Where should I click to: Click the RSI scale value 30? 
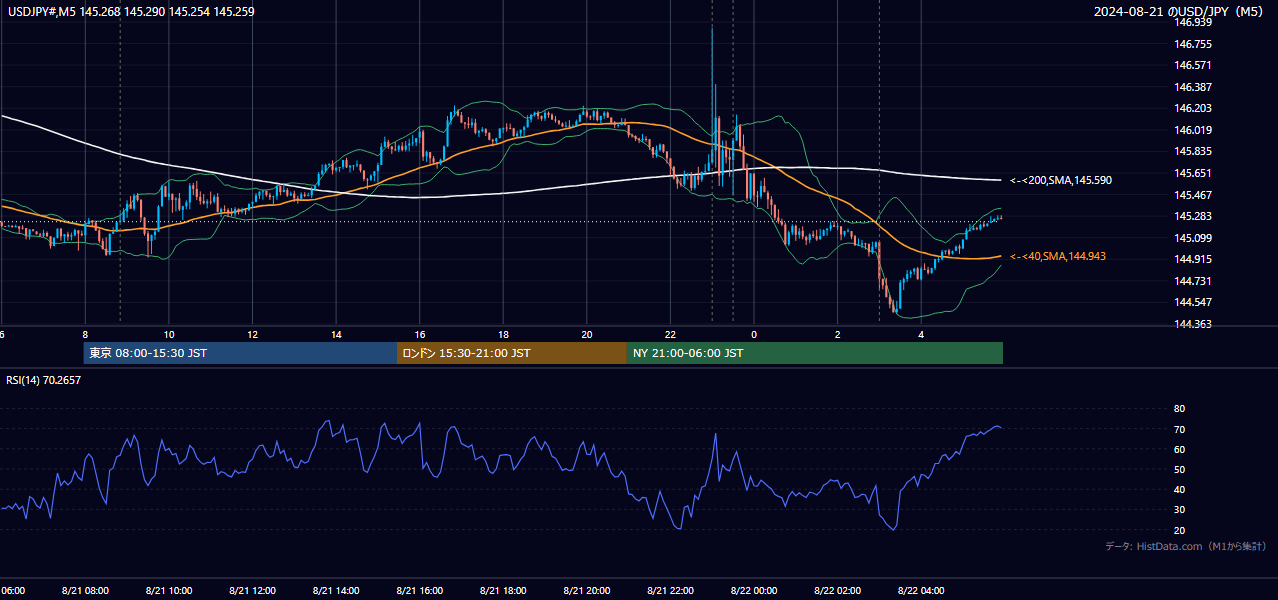pyautogui.click(x=1179, y=510)
